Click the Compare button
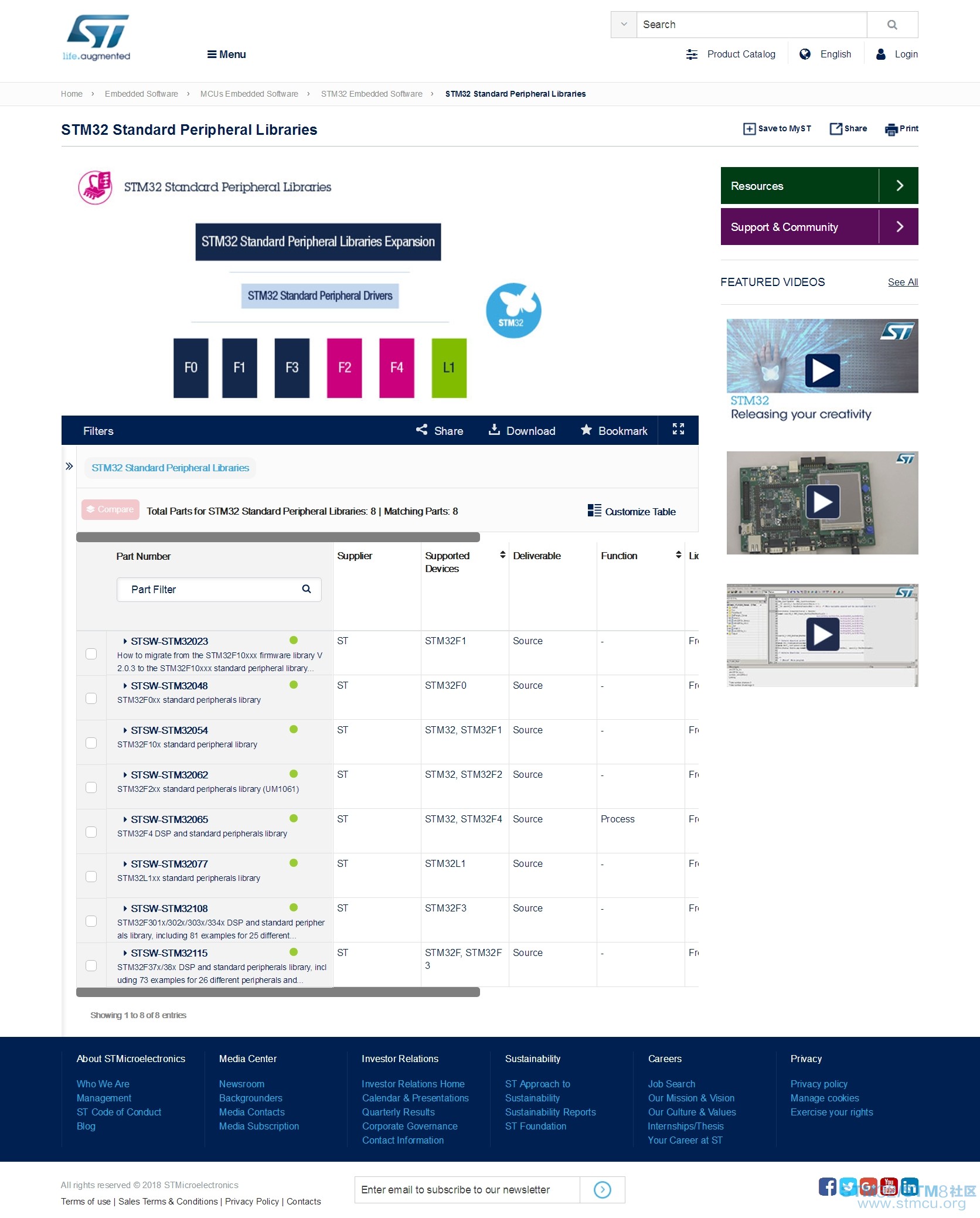980x1218 pixels. pos(110,509)
